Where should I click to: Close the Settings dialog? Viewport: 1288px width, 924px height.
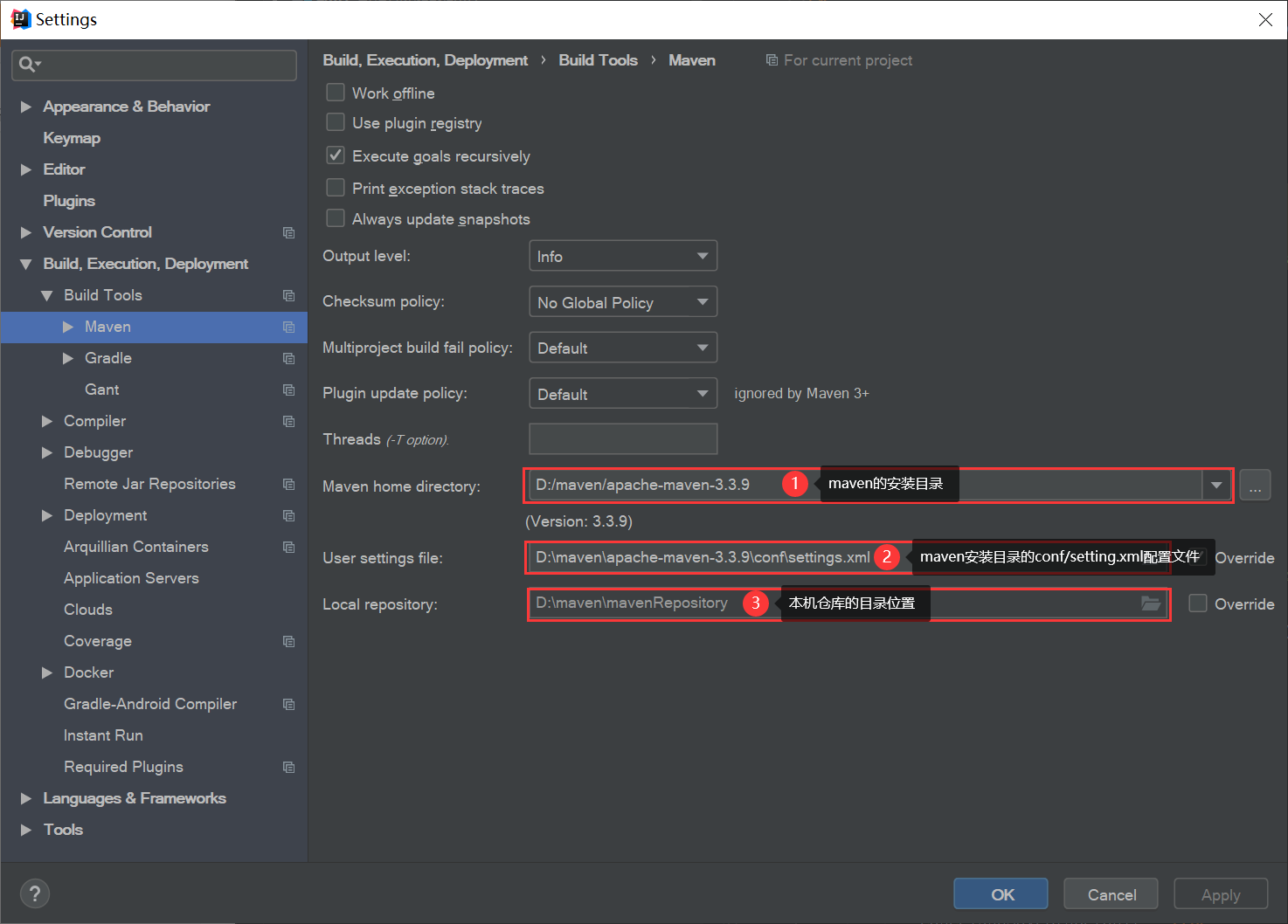tap(1265, 19)
